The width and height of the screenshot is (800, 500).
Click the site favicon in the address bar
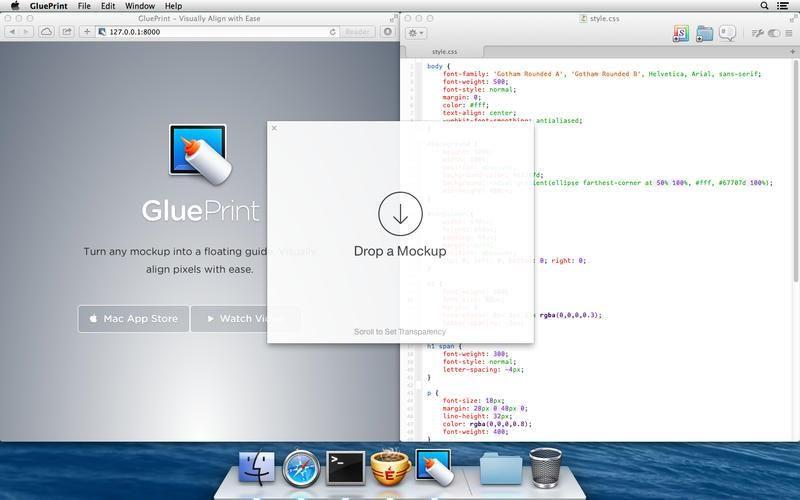coord(102,32)
